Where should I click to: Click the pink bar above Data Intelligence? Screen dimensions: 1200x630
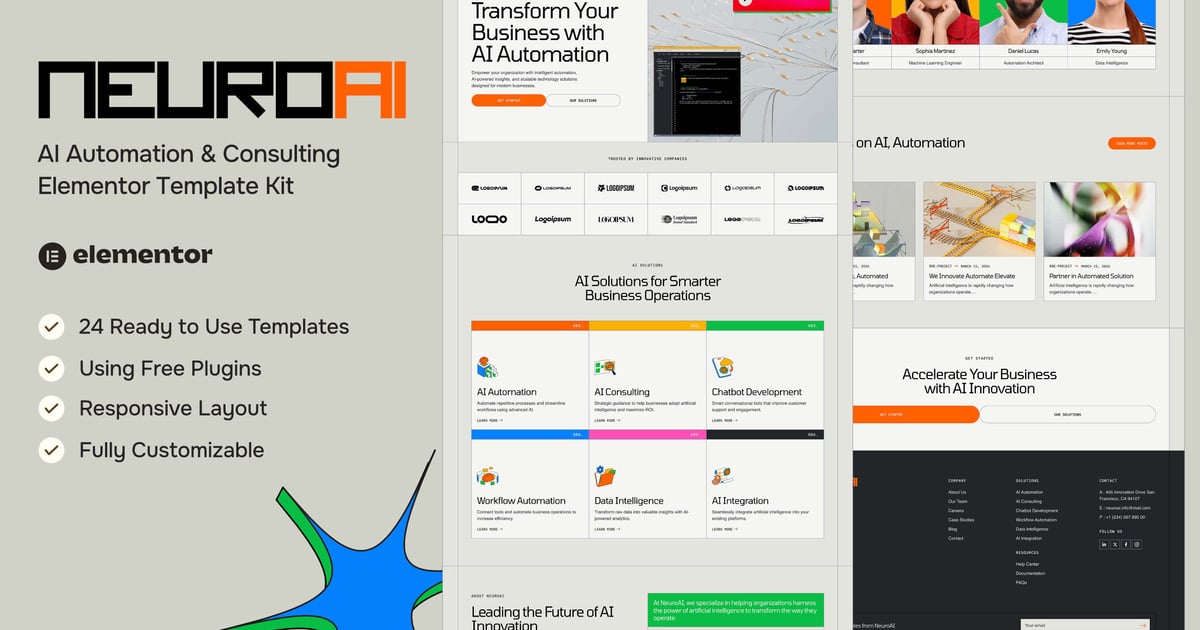pyautogui.click(x=647, y=434)
